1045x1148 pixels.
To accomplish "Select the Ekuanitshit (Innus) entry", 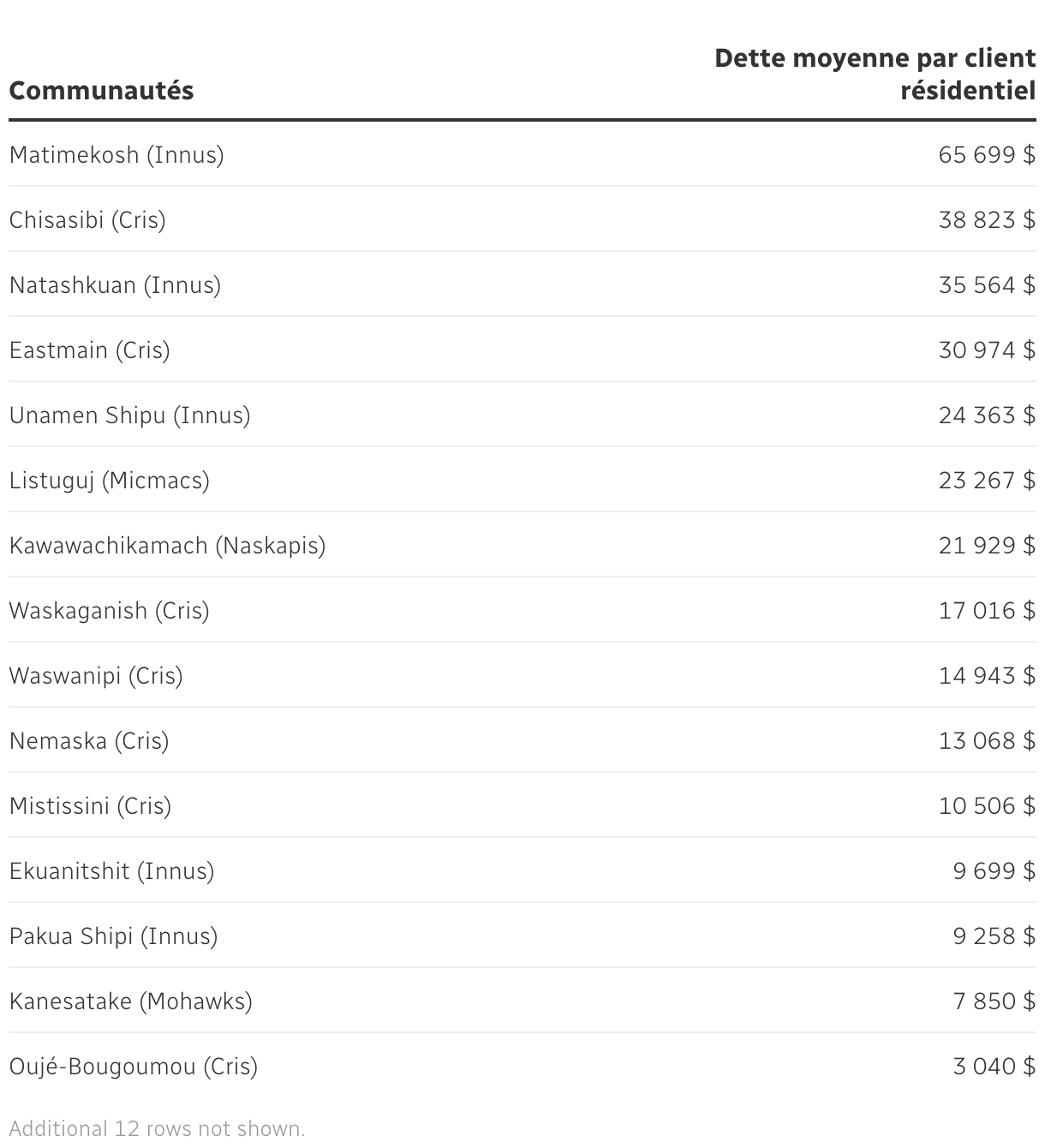I will point(111,871).
